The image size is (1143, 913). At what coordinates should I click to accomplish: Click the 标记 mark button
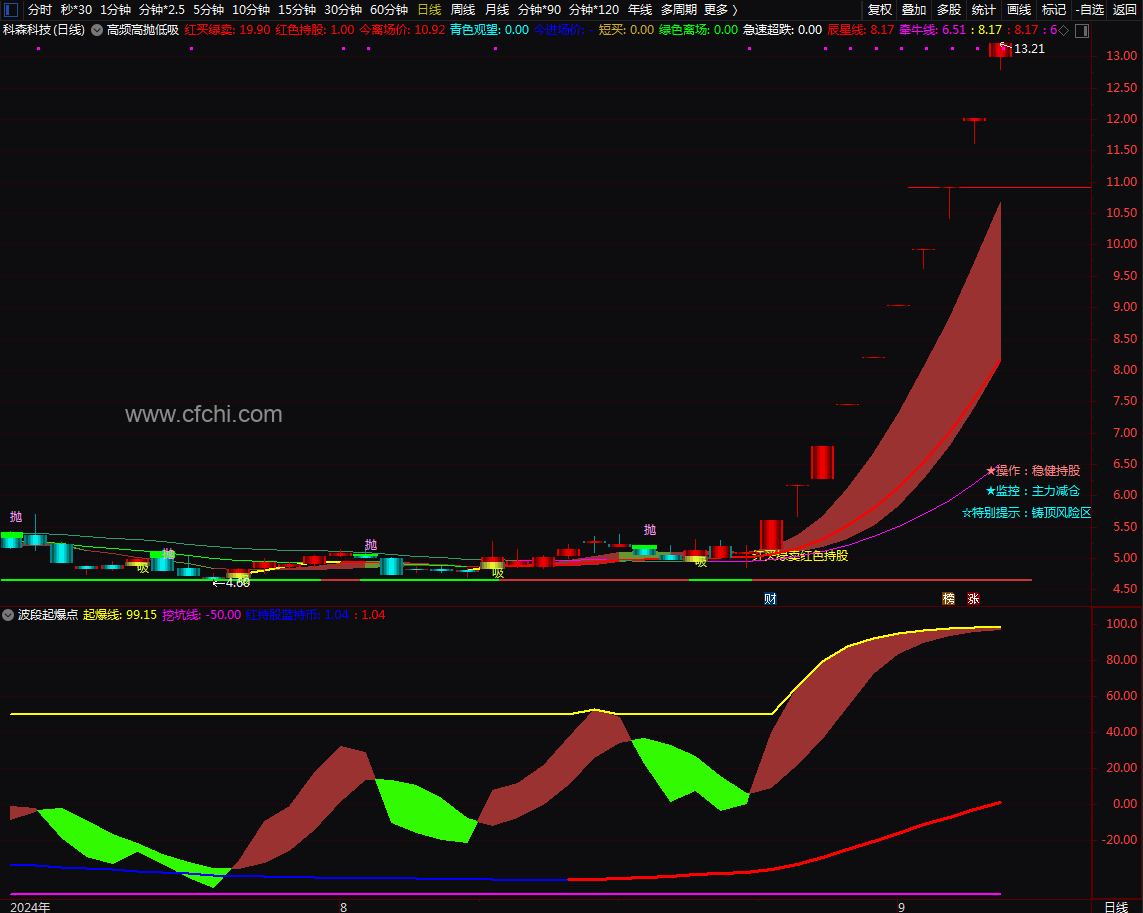(1054, 9)
